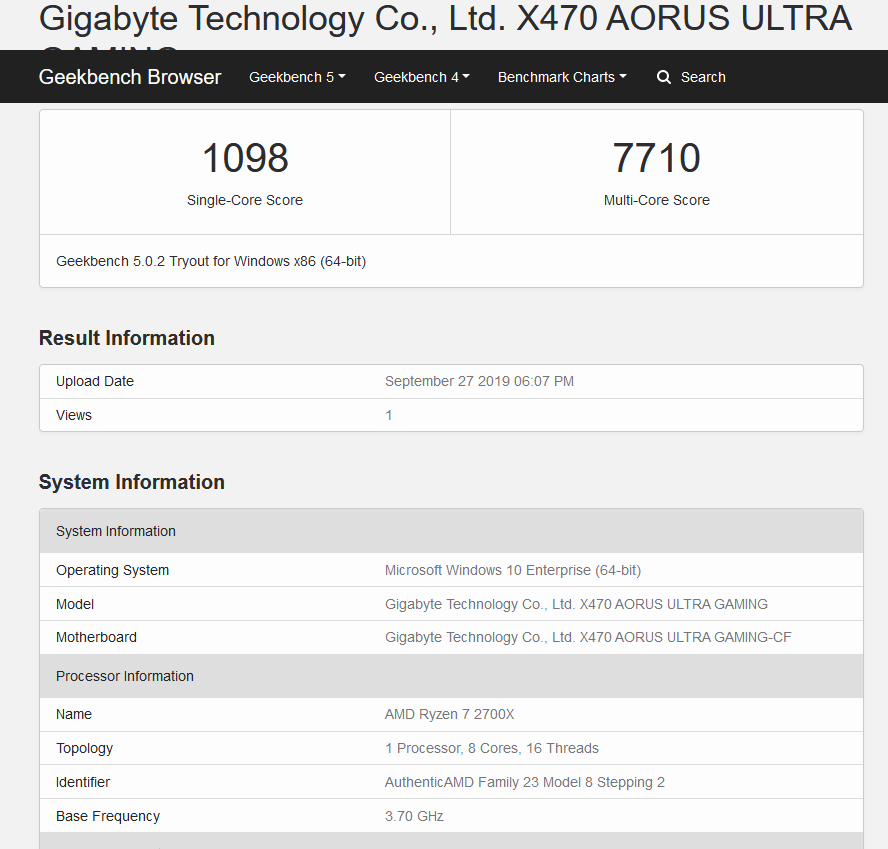
Task: Select 1 Processor, 8 Cores, 16 Threads value
Action: pos(492,748)
